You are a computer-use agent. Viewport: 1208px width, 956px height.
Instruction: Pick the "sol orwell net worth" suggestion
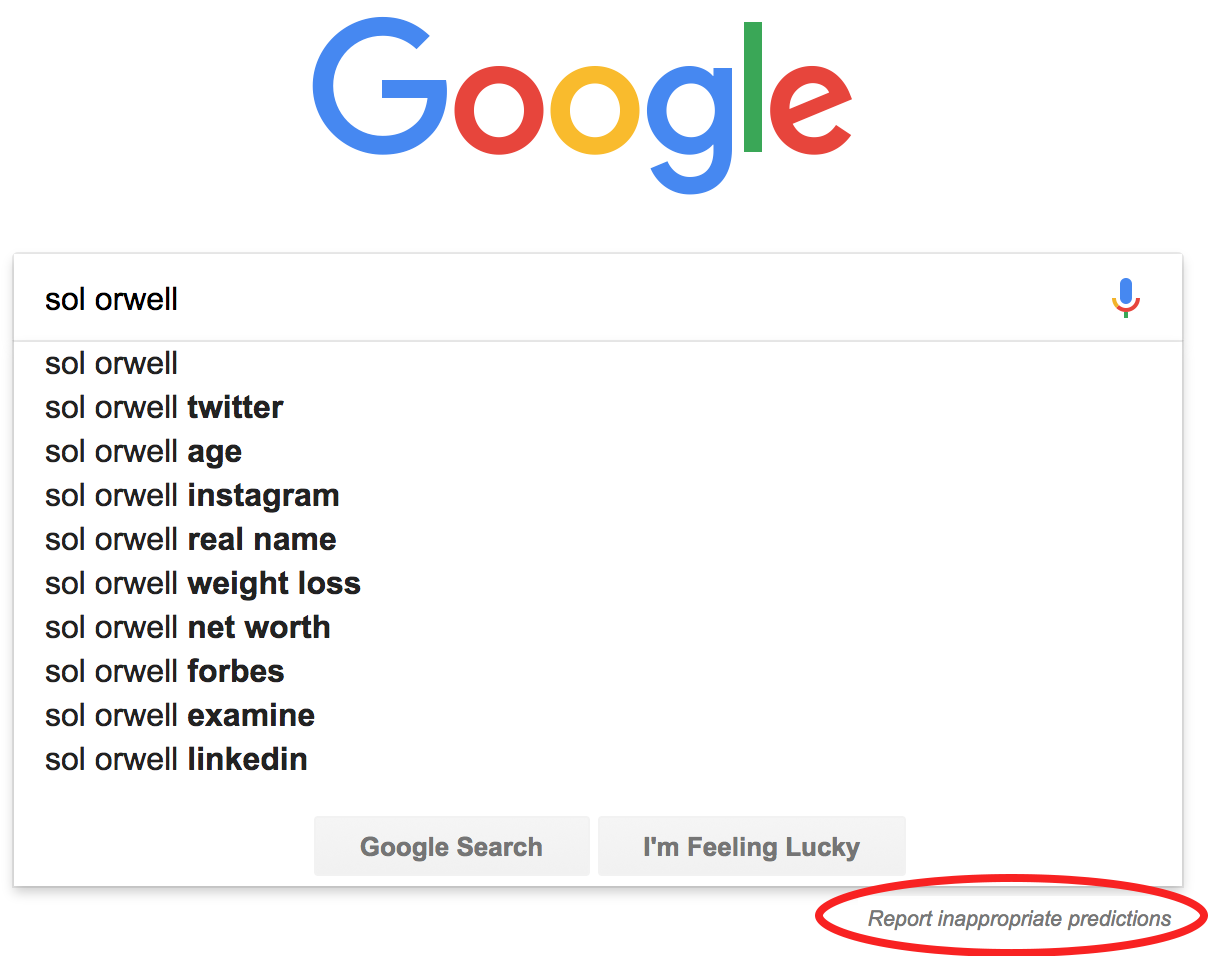point(598,627)
